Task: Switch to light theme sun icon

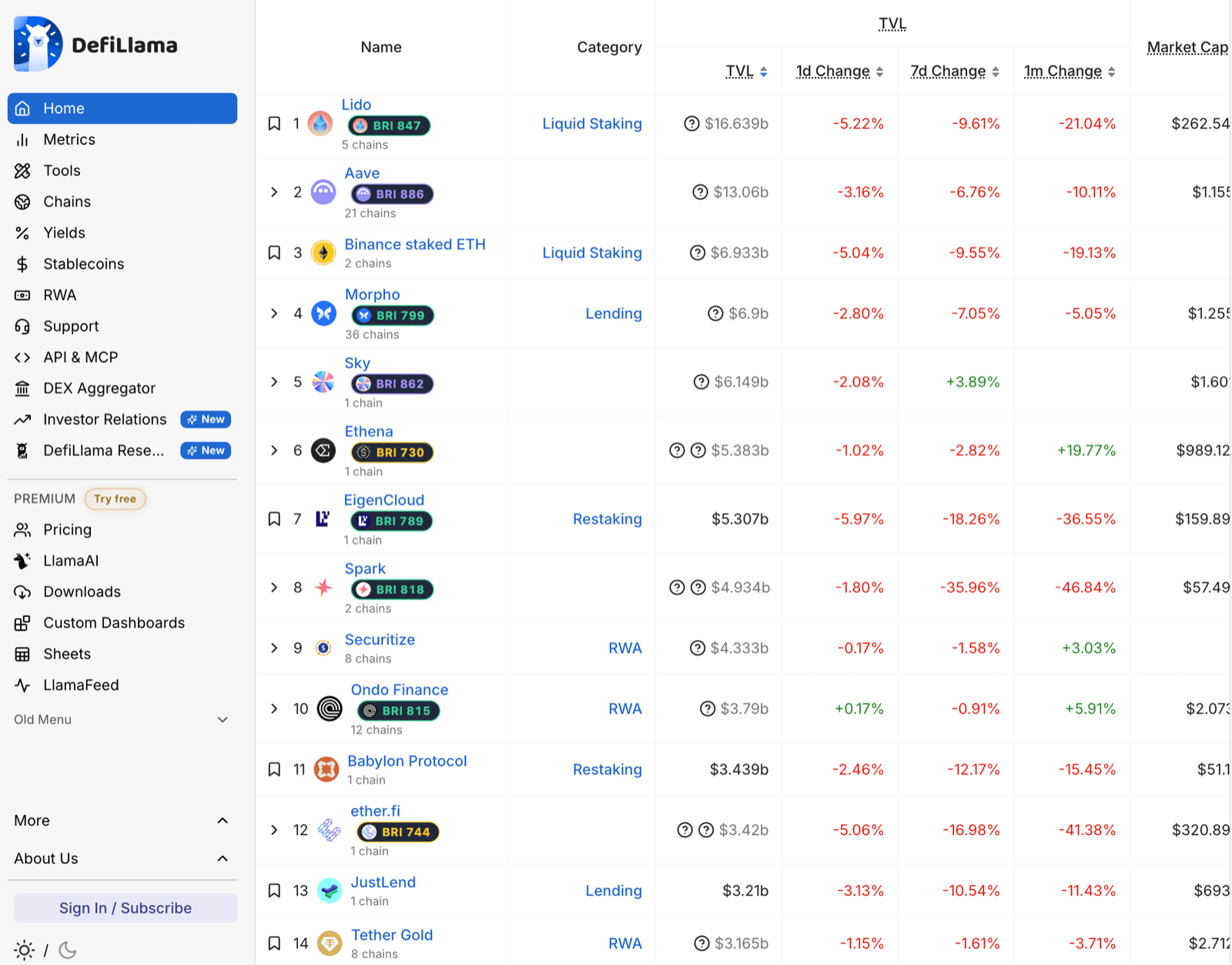Action: (24, 950)
